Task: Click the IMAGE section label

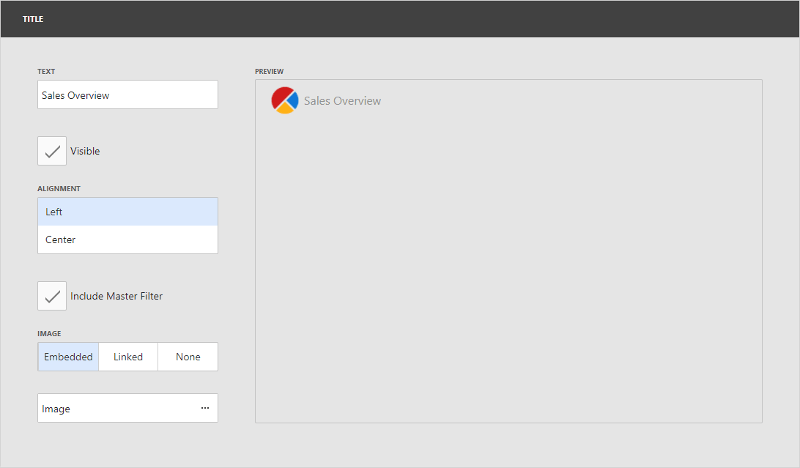Action: [48, 333]
